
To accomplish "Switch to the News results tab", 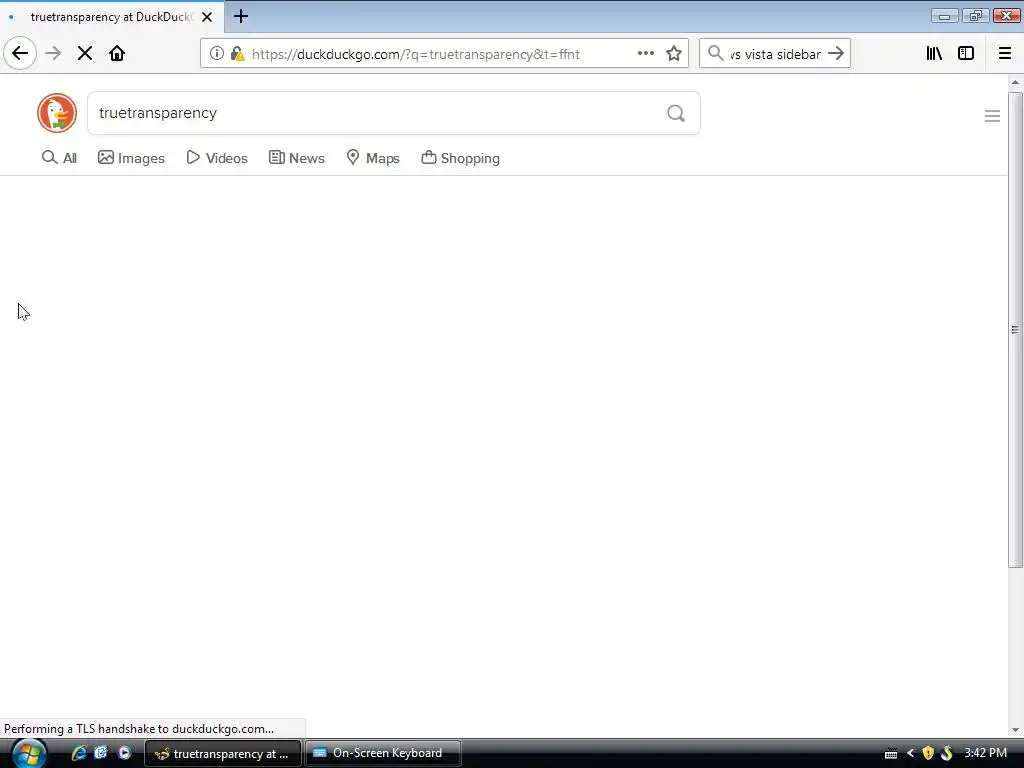I will (x=296, y=158).
